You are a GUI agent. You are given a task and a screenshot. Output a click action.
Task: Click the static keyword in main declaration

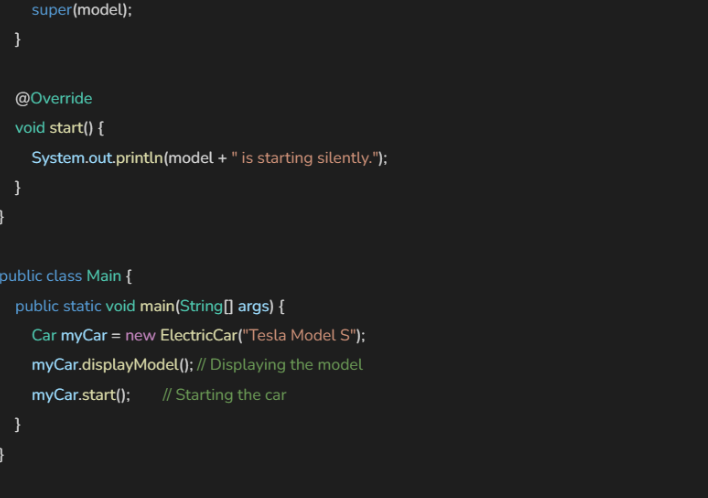pos(82,306)
